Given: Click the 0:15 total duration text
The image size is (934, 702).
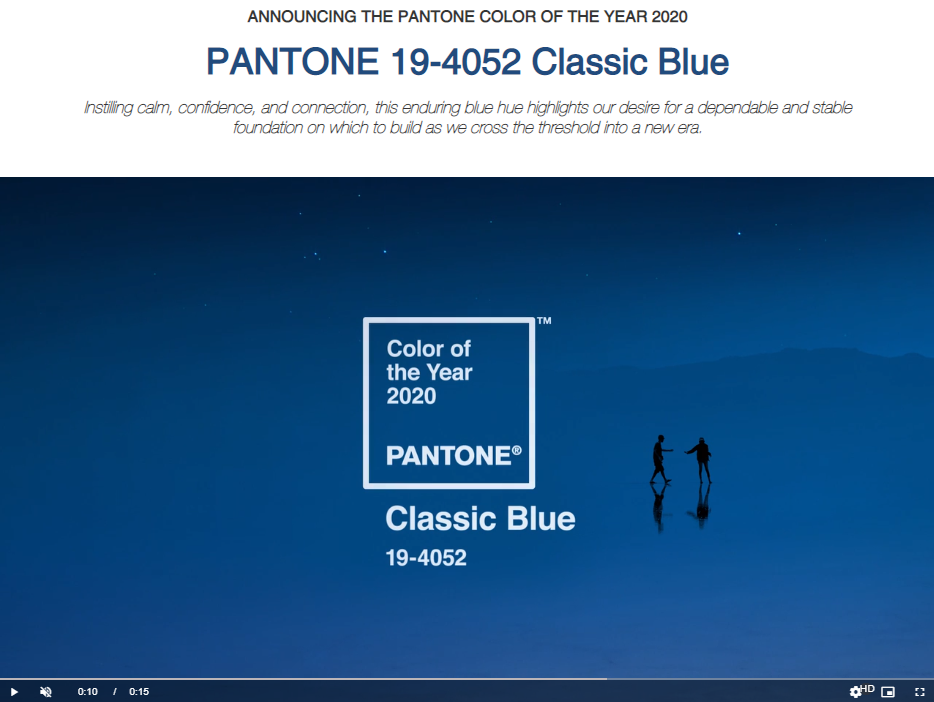Looking at the screenshot, I should 139,691.
